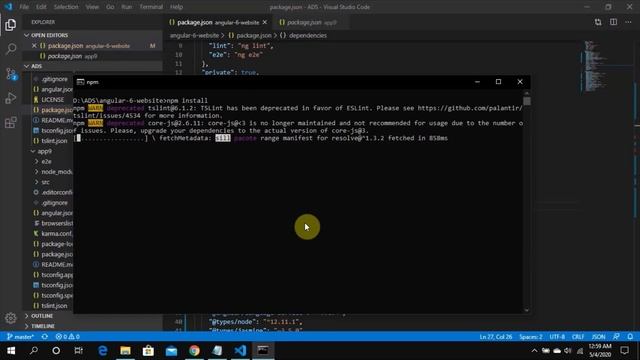Open the View menu
The width and height of the screenshot is (640, 360).
tap(92, 7)
